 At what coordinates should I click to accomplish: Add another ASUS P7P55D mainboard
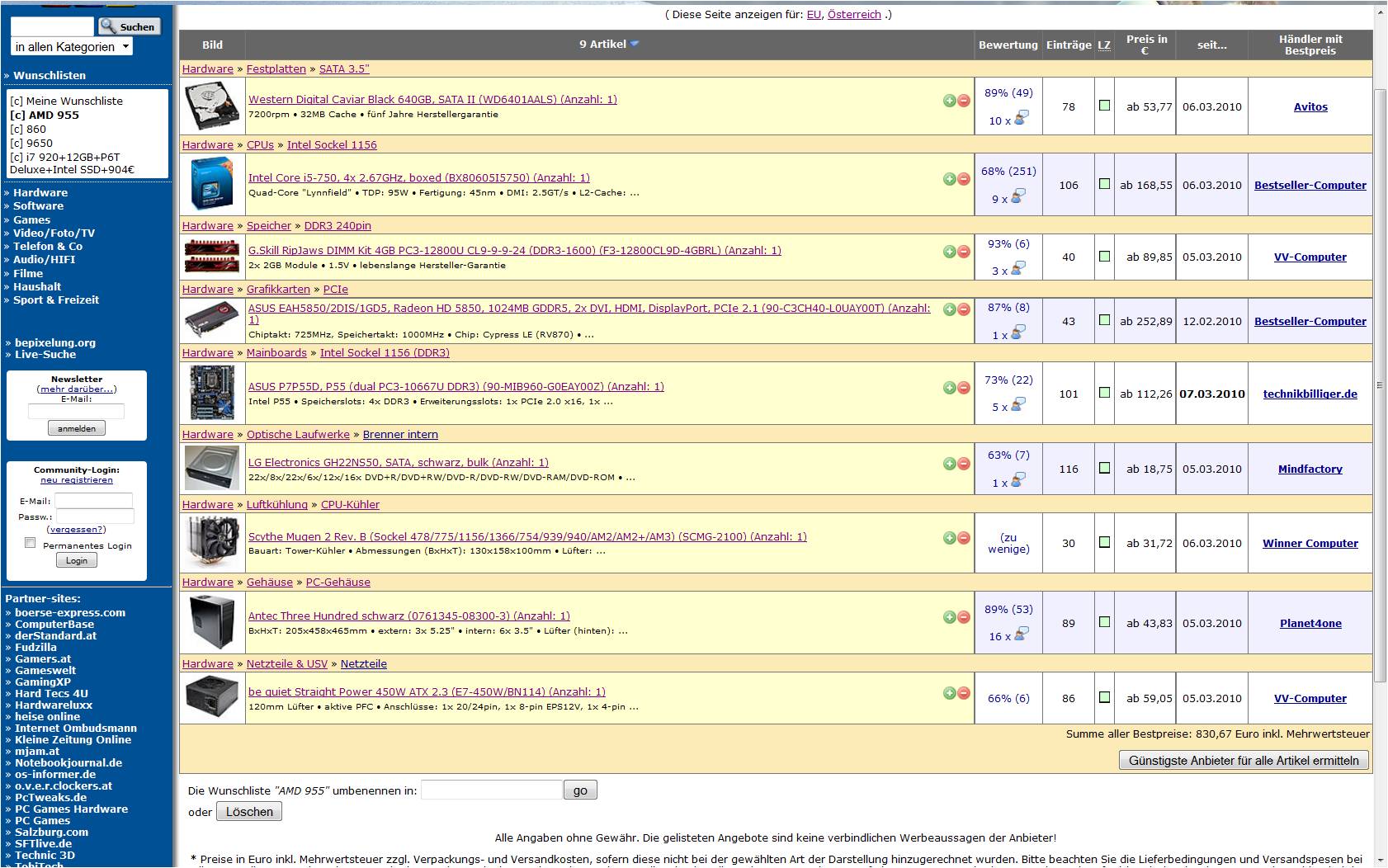click(949, 388)
